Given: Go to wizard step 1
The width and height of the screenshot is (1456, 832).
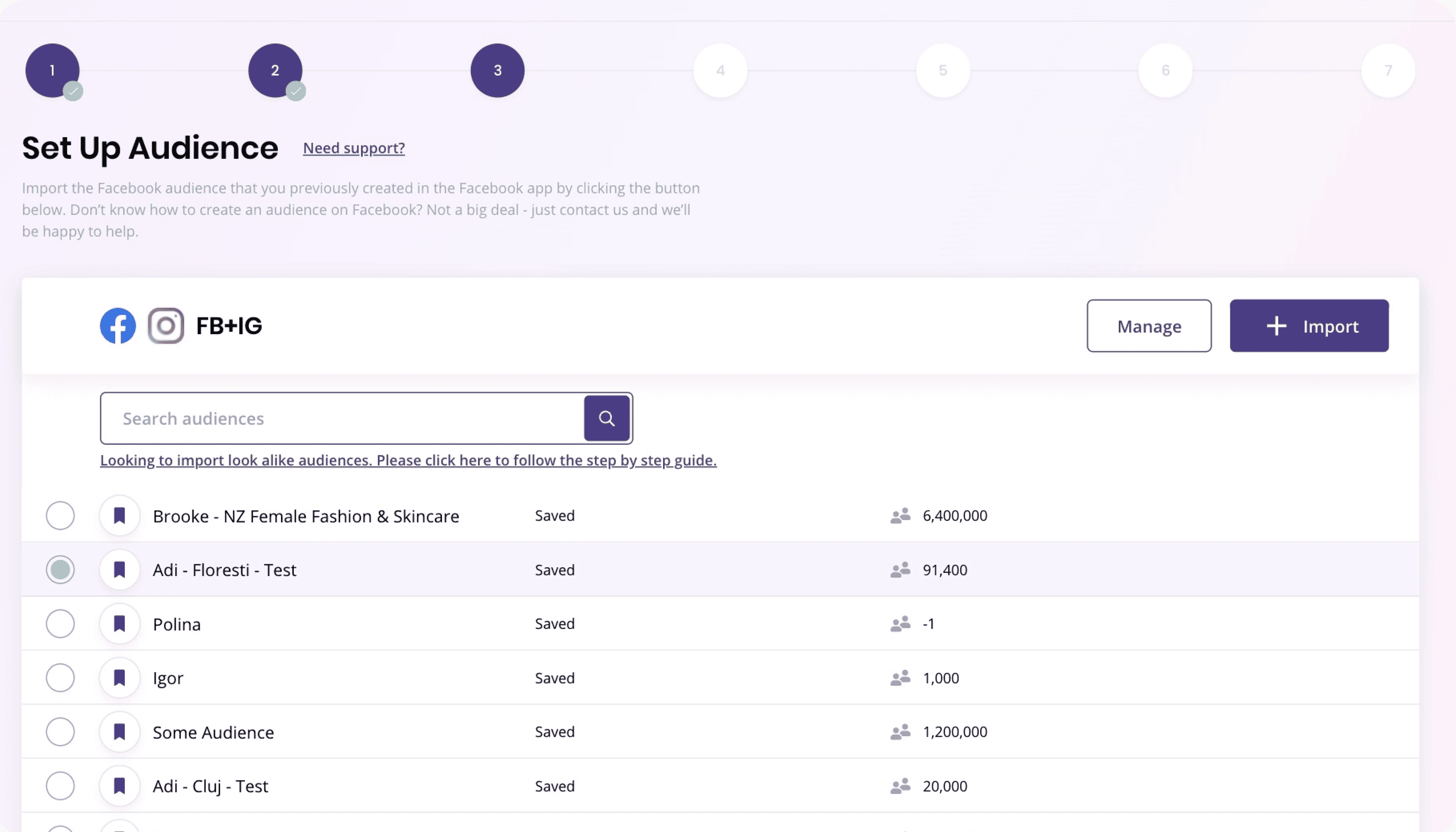Looking at the screenshot, I should point(52,70).
